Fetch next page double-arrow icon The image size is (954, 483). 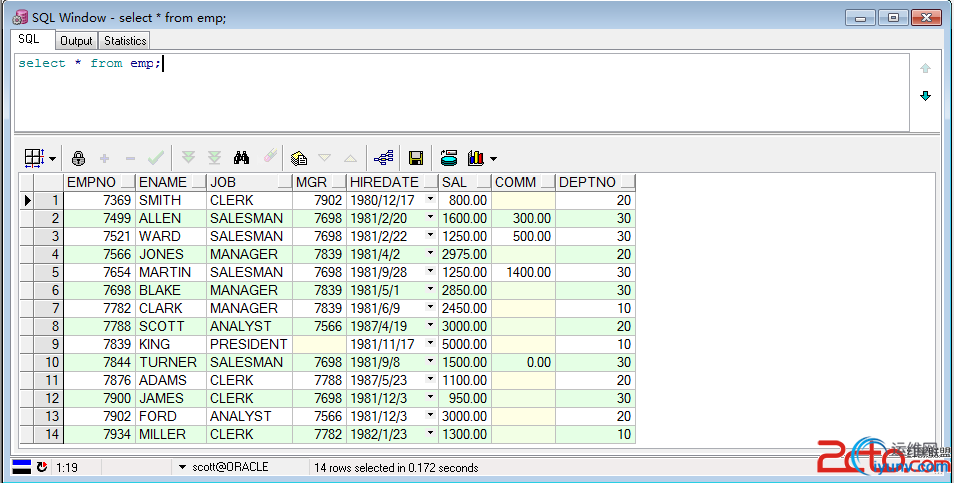click(189, 158)
